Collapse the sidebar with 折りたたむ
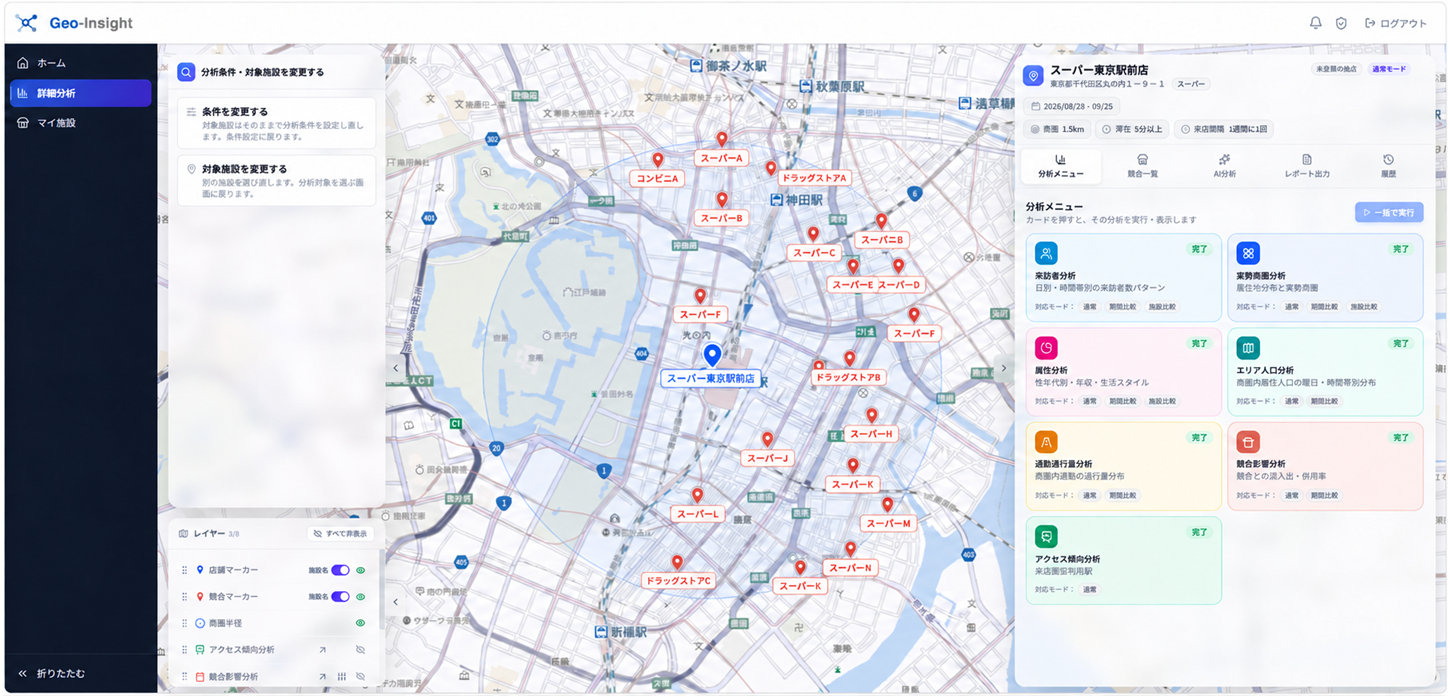Viewport: 1450px width, 696px height. tap(53, 673)
